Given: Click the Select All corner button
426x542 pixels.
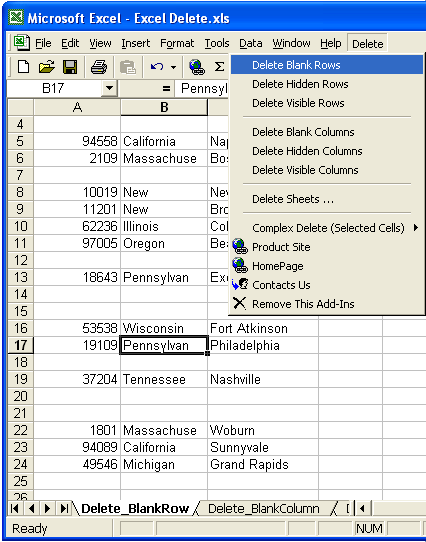Looking at the screenshot, I should [20, 107].
